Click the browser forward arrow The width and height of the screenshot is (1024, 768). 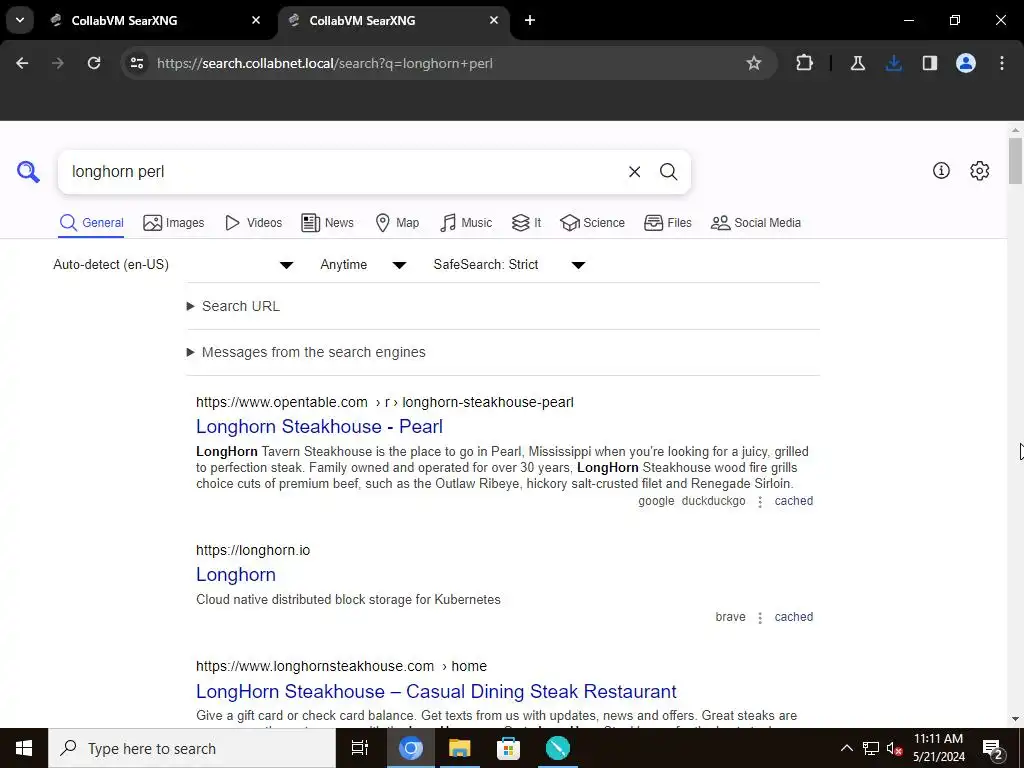(58, 63)
